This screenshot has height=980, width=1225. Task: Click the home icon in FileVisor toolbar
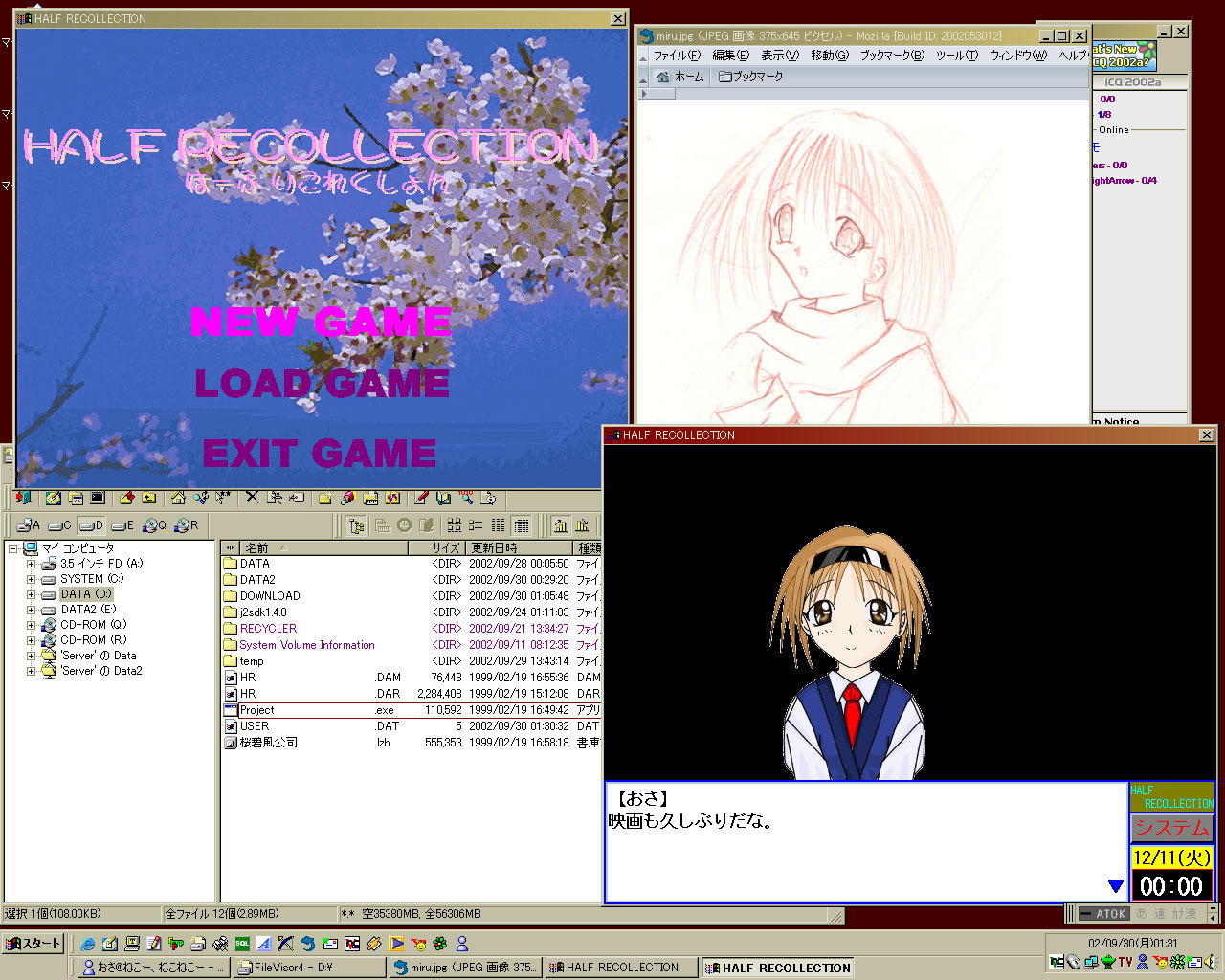[178, 498]
